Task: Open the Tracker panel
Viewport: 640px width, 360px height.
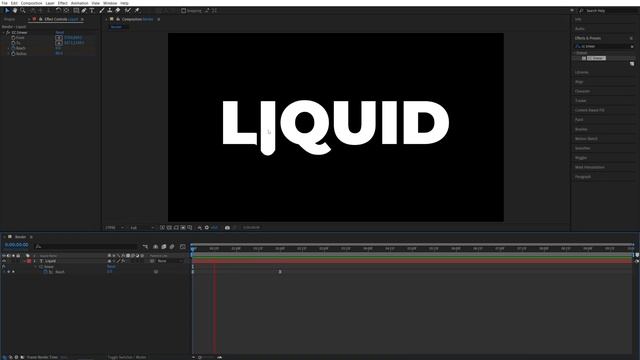Action: (580, 101)
